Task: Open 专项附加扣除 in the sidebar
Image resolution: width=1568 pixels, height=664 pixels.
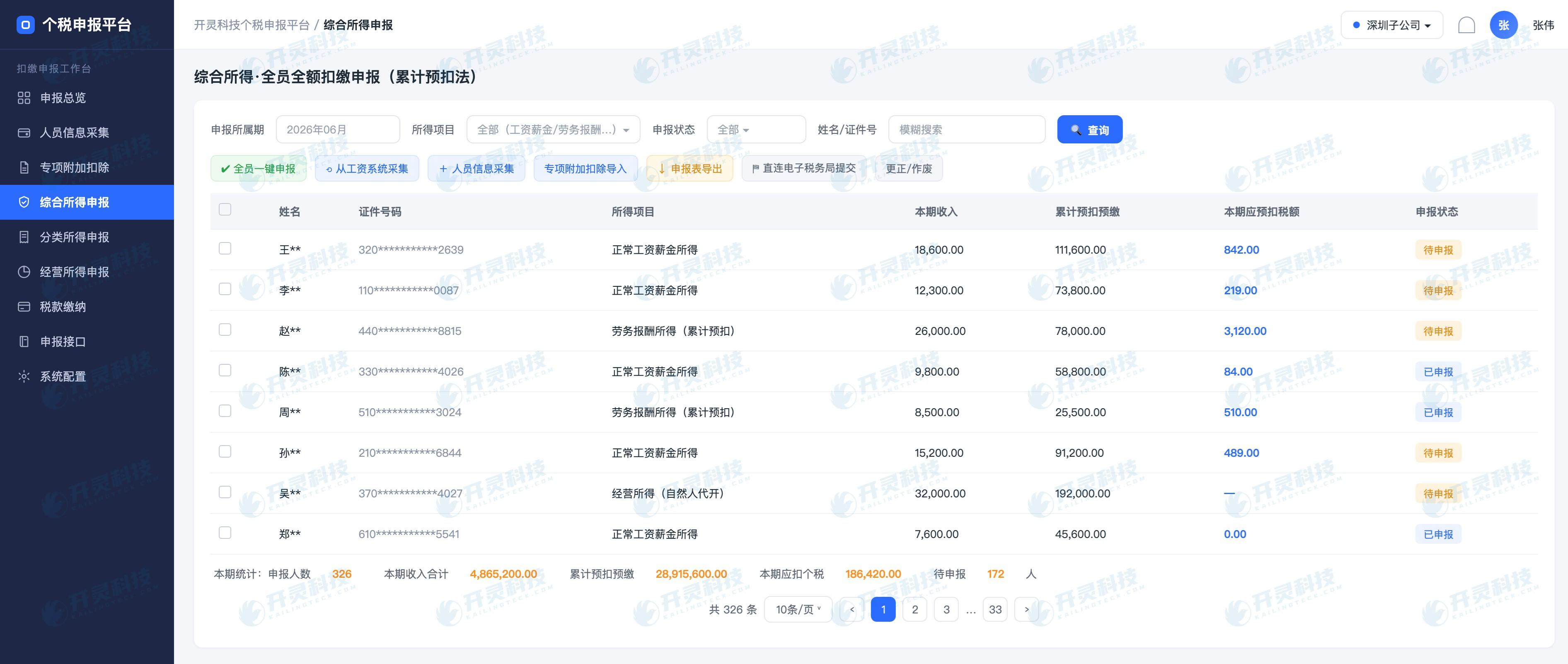Action: click(87, 167)
